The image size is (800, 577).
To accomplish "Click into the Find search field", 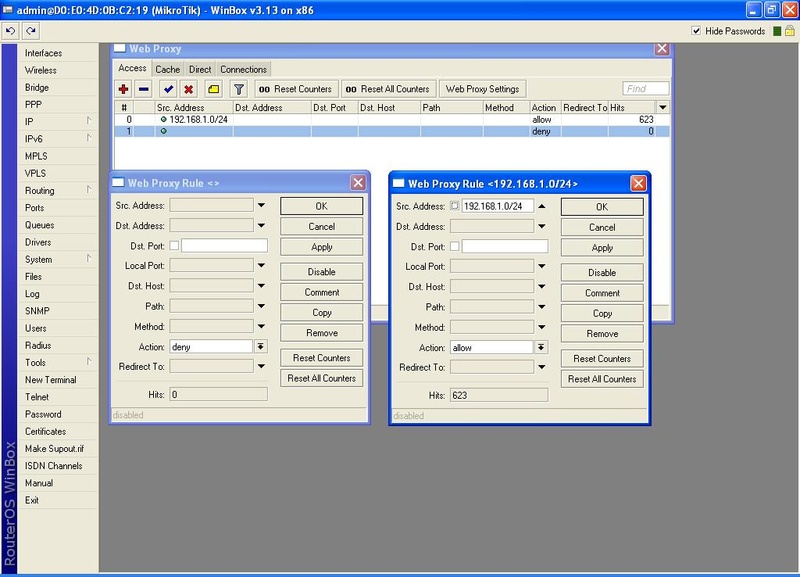I will (645, 89).
